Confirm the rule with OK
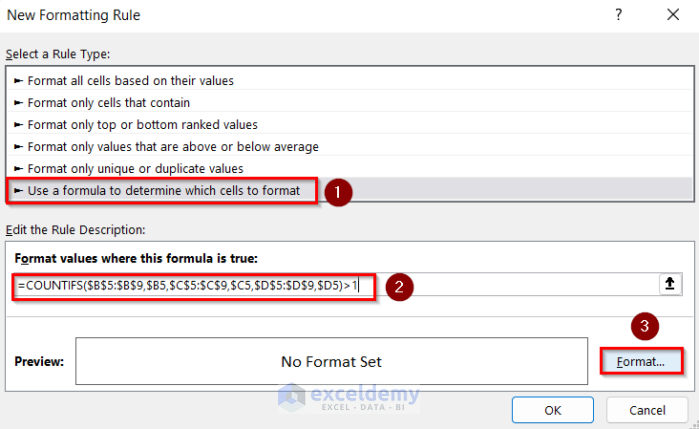This screenshot has width=699, height=429. 553,410
